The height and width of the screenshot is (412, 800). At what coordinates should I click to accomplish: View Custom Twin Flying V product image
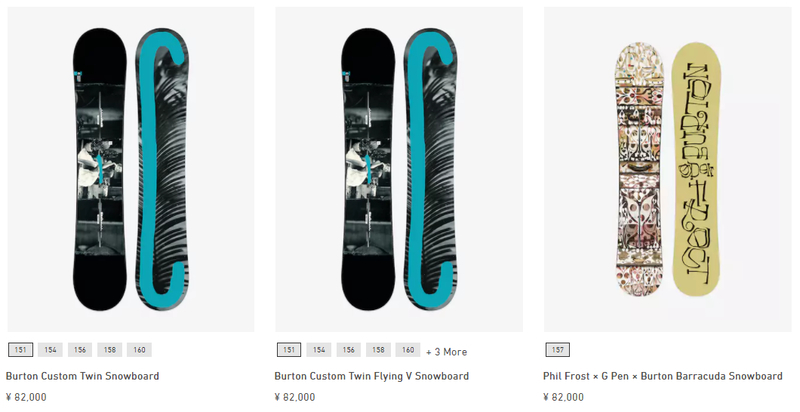pyautogui.click(x=399, y=169)
